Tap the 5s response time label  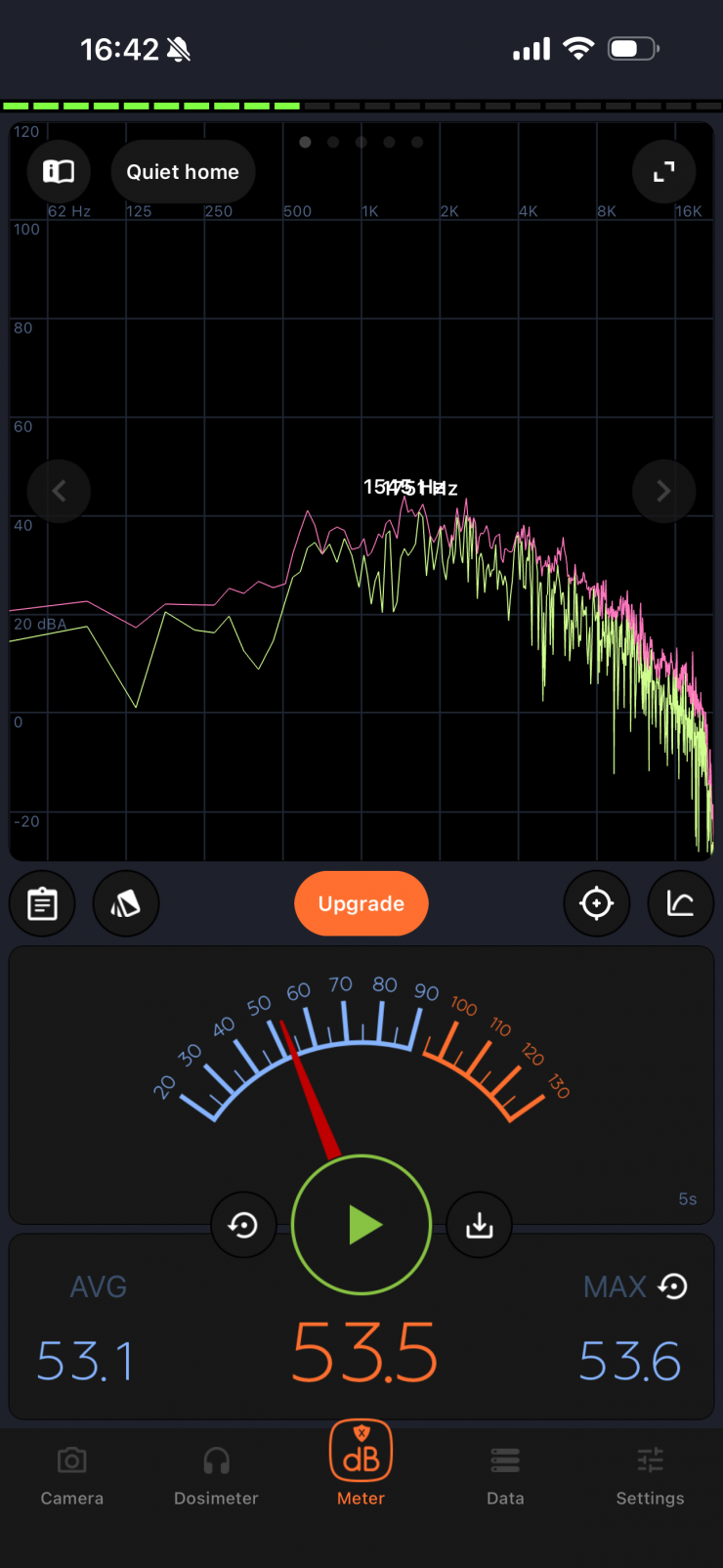[688, 1199]
